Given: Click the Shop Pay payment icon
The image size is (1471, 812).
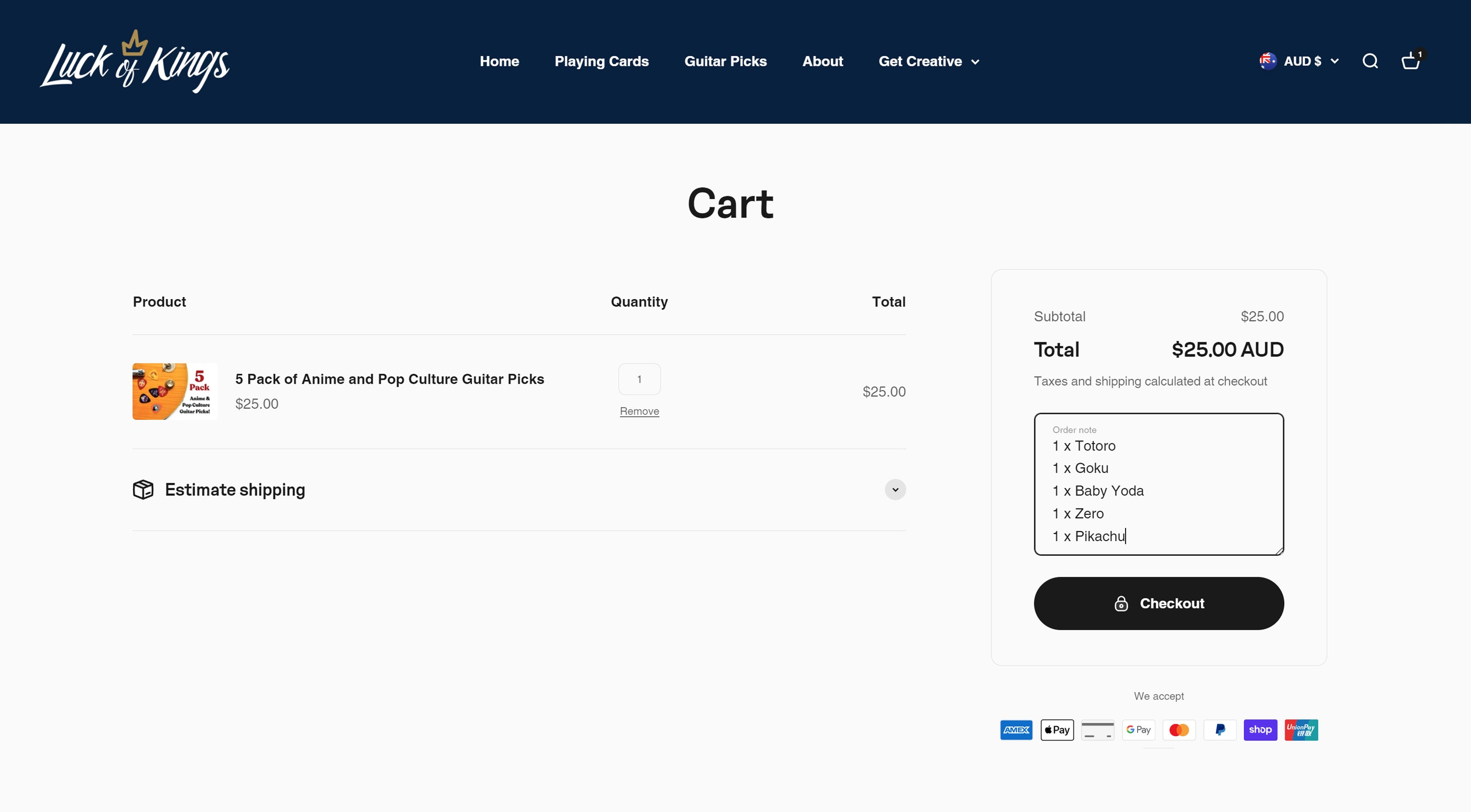Looking at the screenshot, I should tap(1260, 730).
